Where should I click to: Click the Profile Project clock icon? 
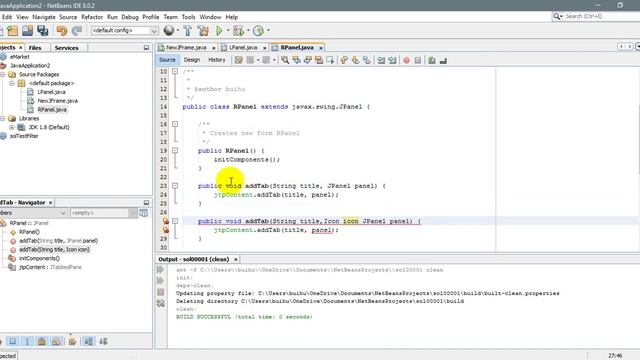coord(258,31)
